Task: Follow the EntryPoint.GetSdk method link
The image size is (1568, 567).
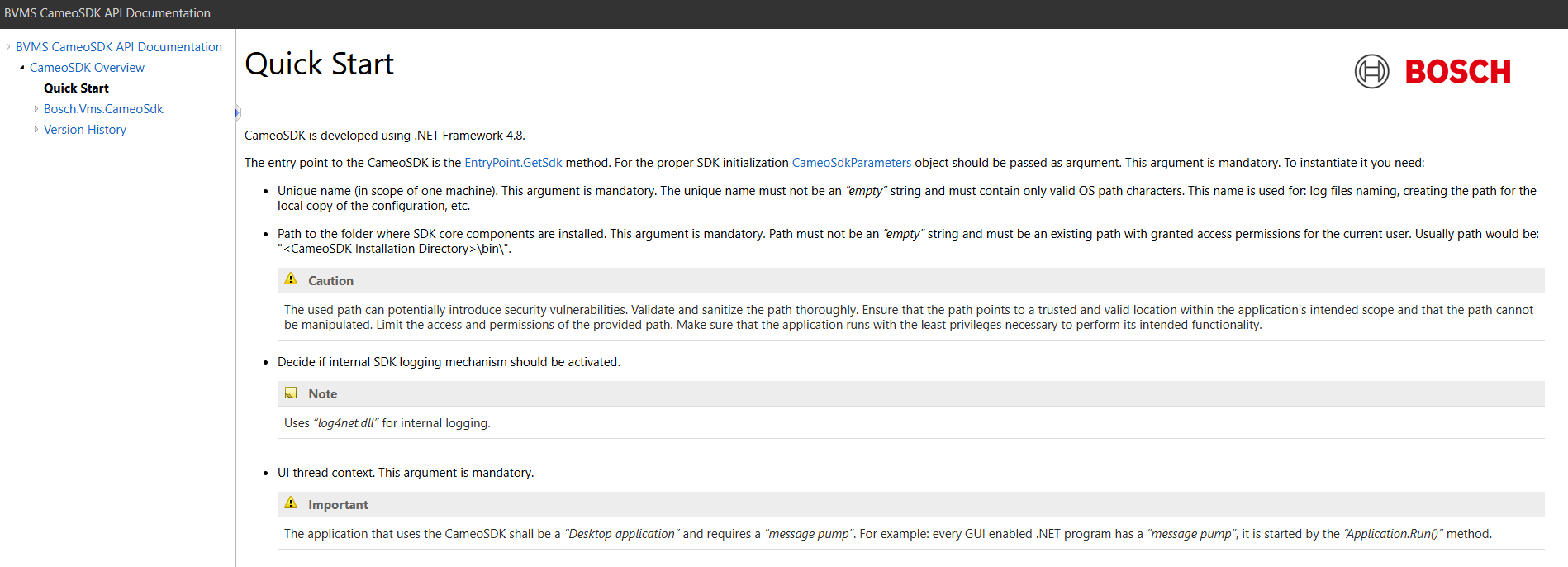Action: tap(513, 163)
